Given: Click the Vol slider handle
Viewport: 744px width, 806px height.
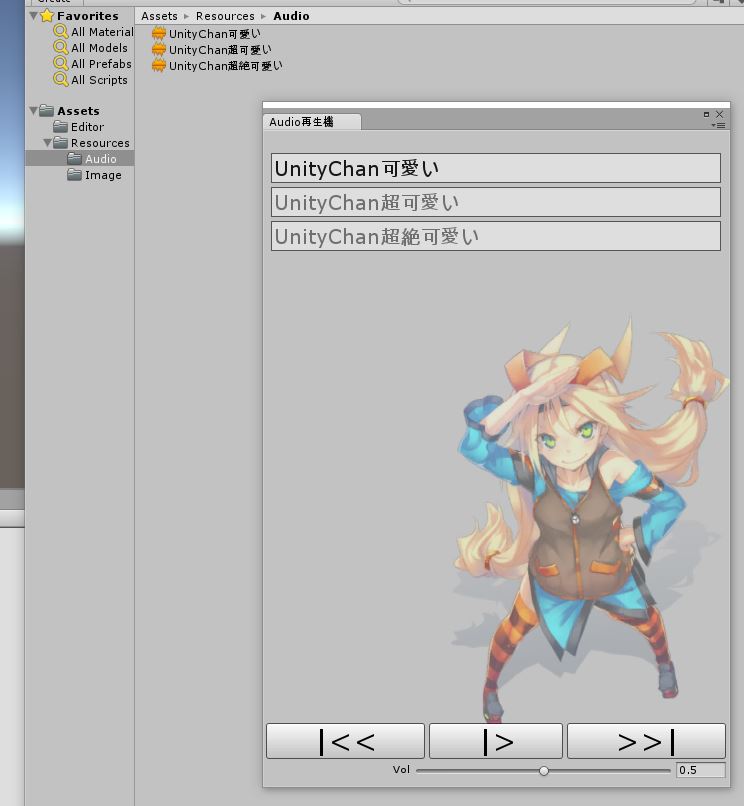Looking at the screenshot, I should pos(543,771).
